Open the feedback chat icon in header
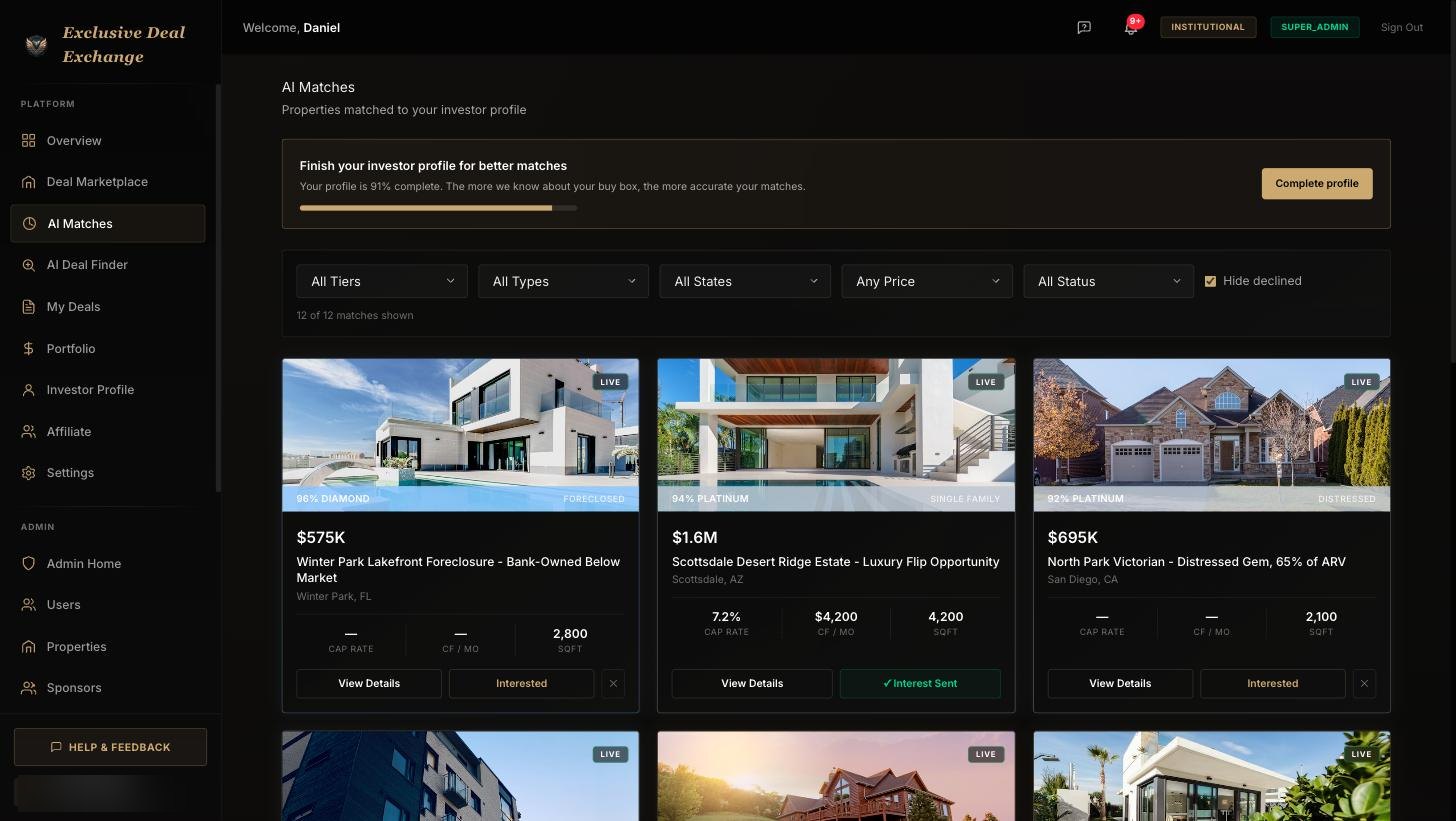Image resolution: width=1456 pixels, height=821 pixels. click(x=1084, y=28)
